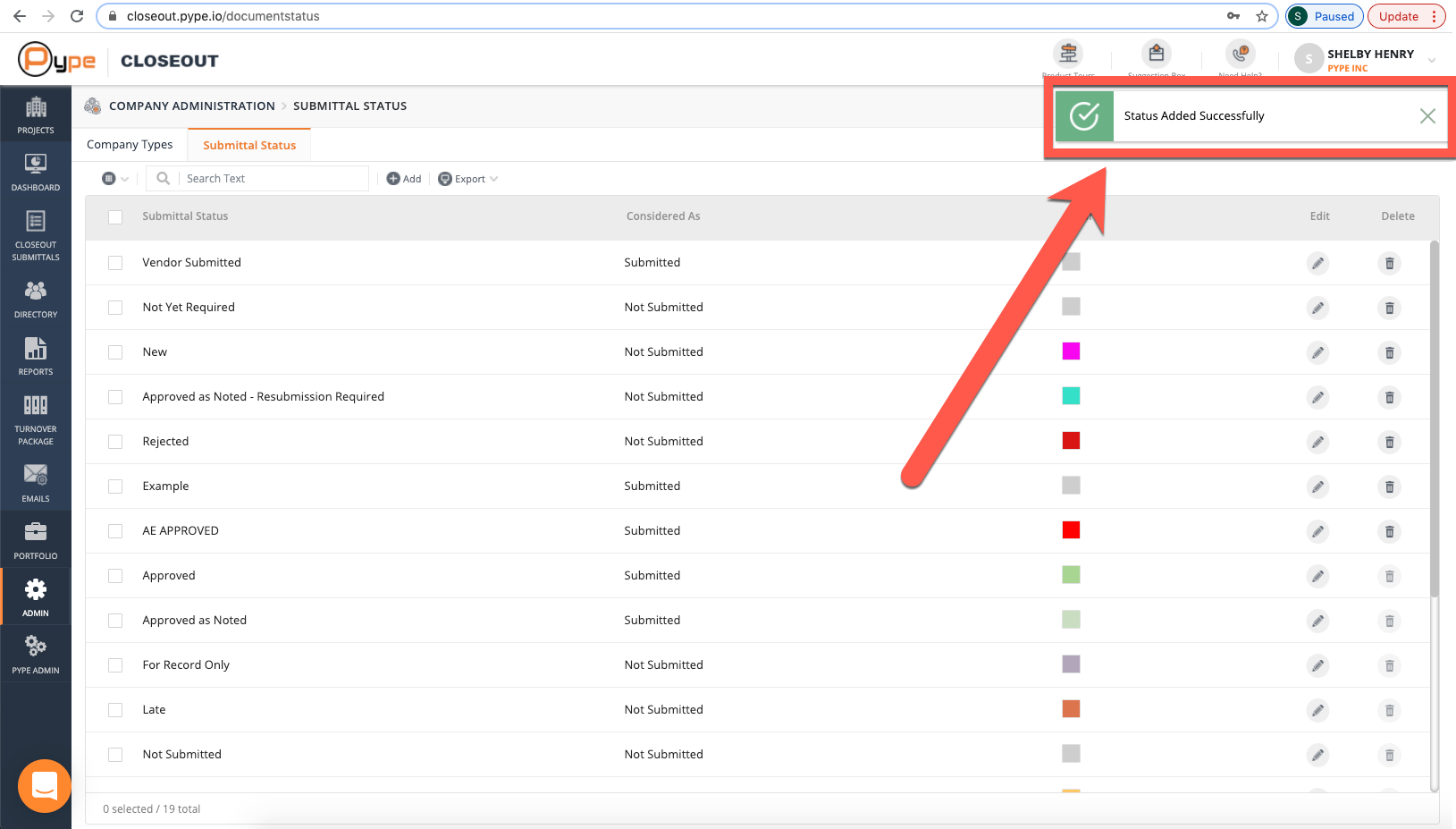Open the Need Help phone icon
This screenshot has width=1456, height=829.
1241,54
